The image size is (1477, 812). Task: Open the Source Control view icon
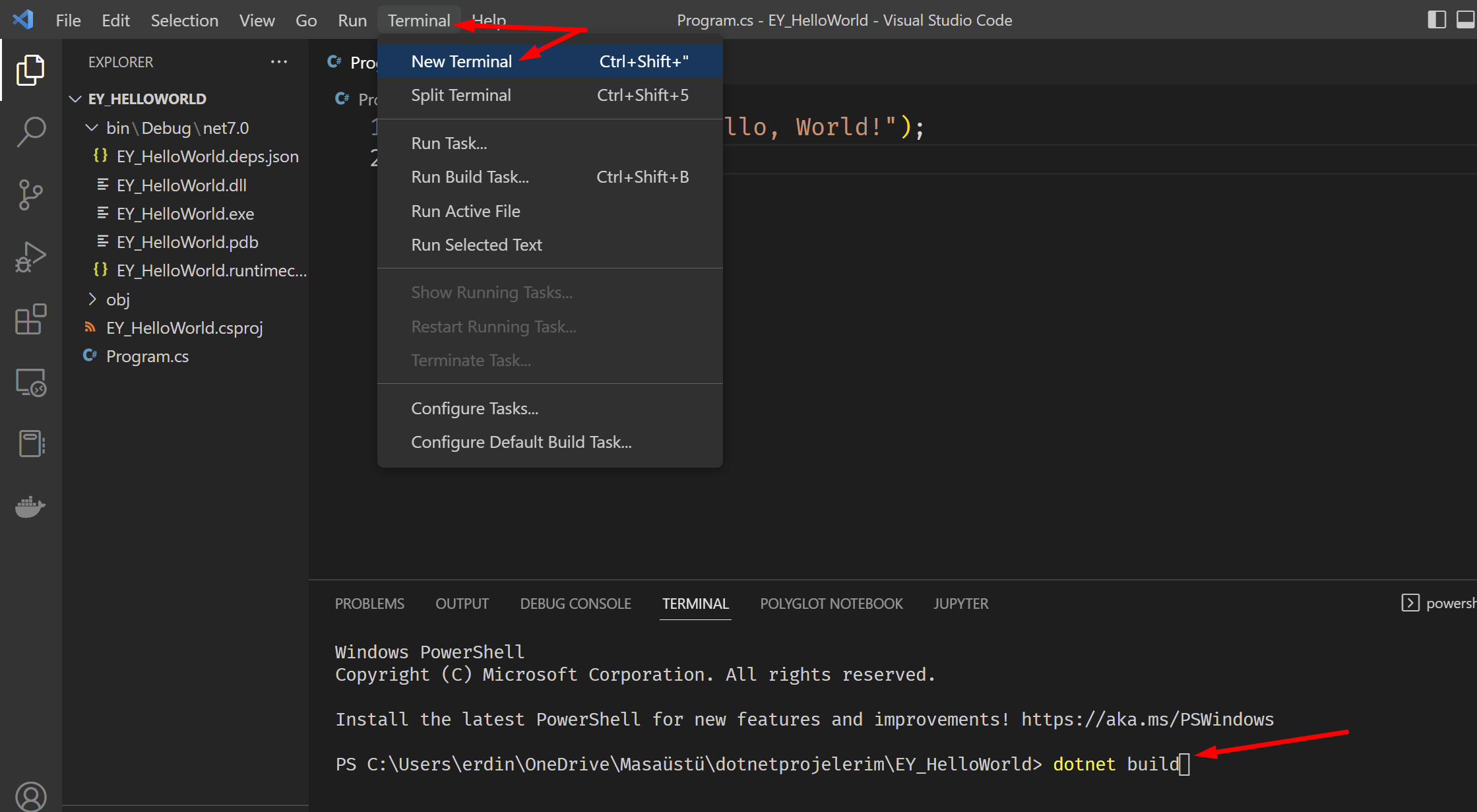pos(30,195)
